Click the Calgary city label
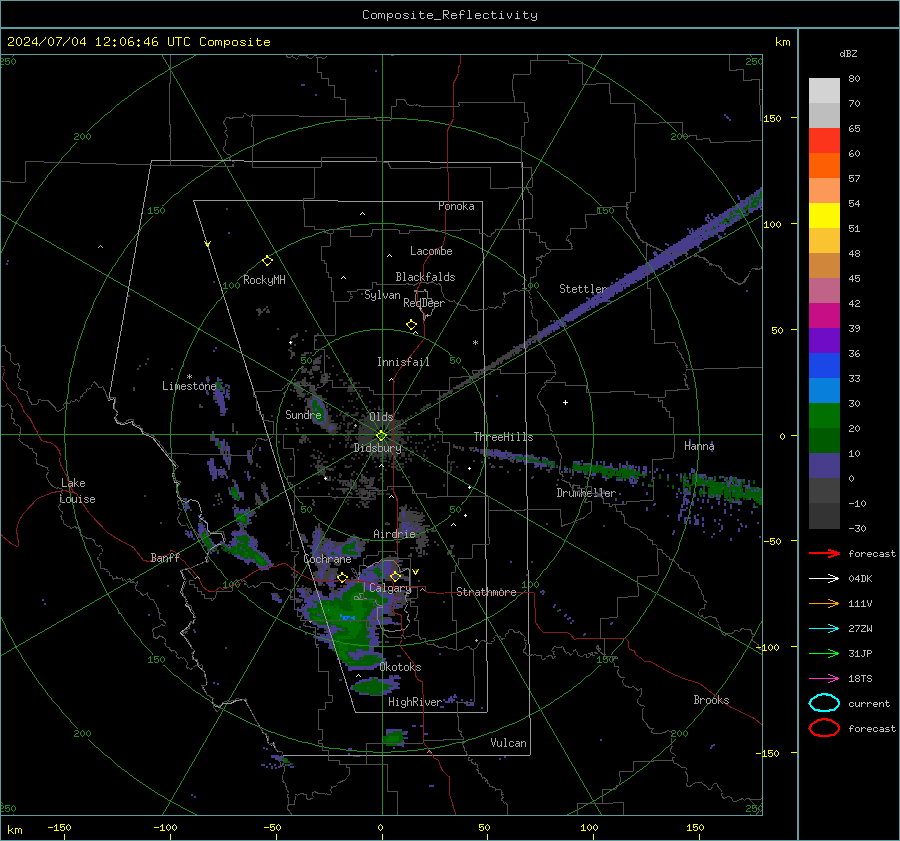Image resolution: width=900 pixels, height=841 pixels. (x=390, y=588)
